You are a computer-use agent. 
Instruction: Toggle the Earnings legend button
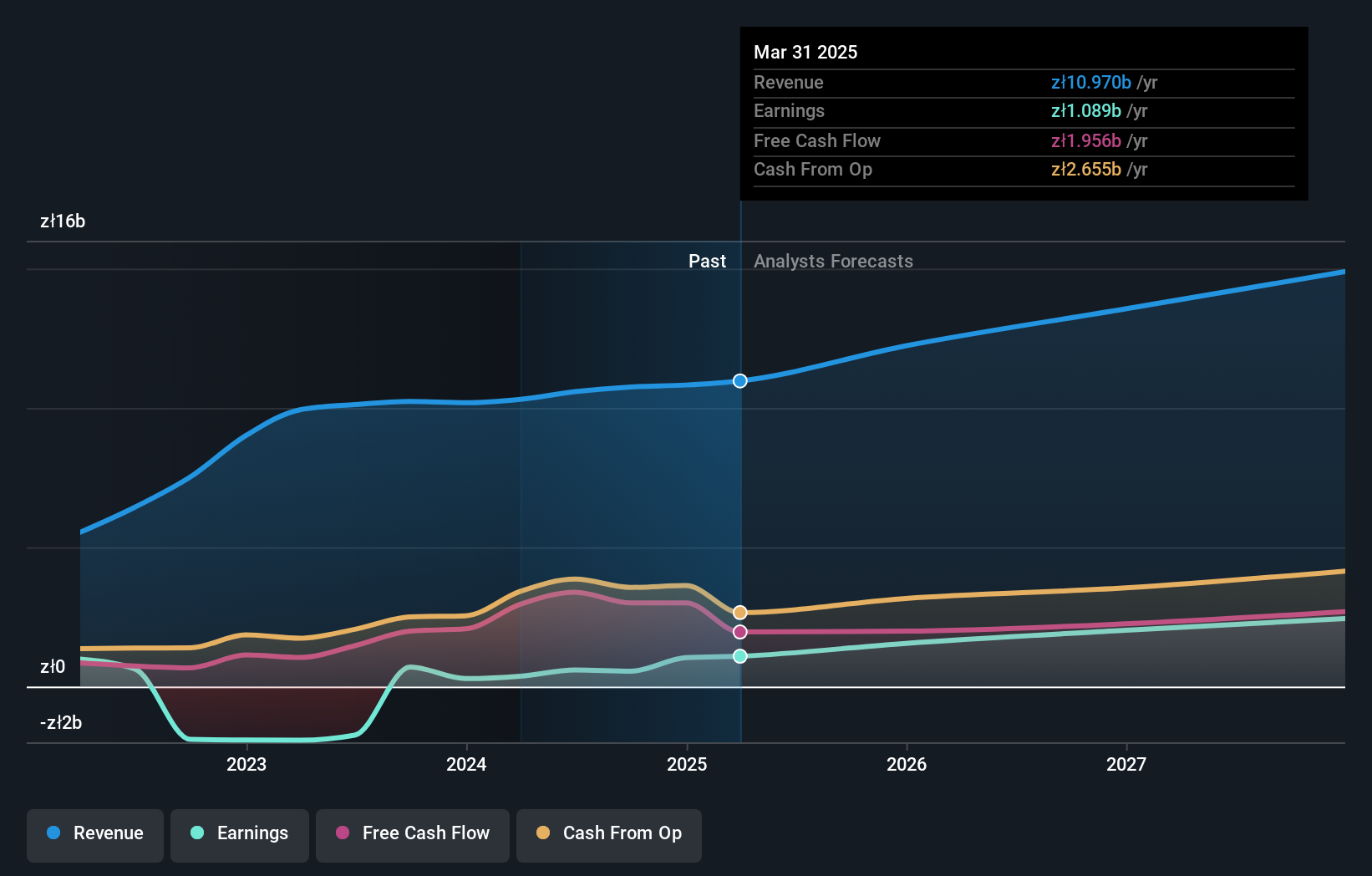pos(240,835)
